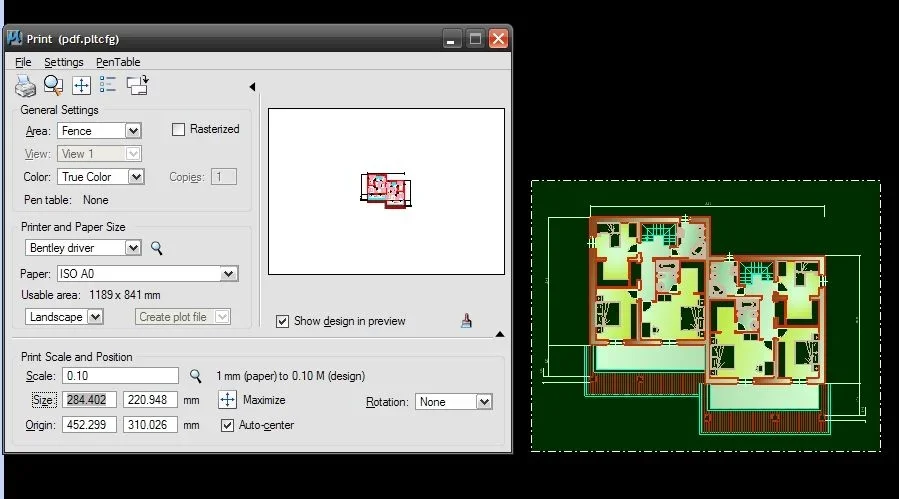Toggle the Rasterized checkbox
The height and width of the screenshot is (499, 899).
point(178,129)
